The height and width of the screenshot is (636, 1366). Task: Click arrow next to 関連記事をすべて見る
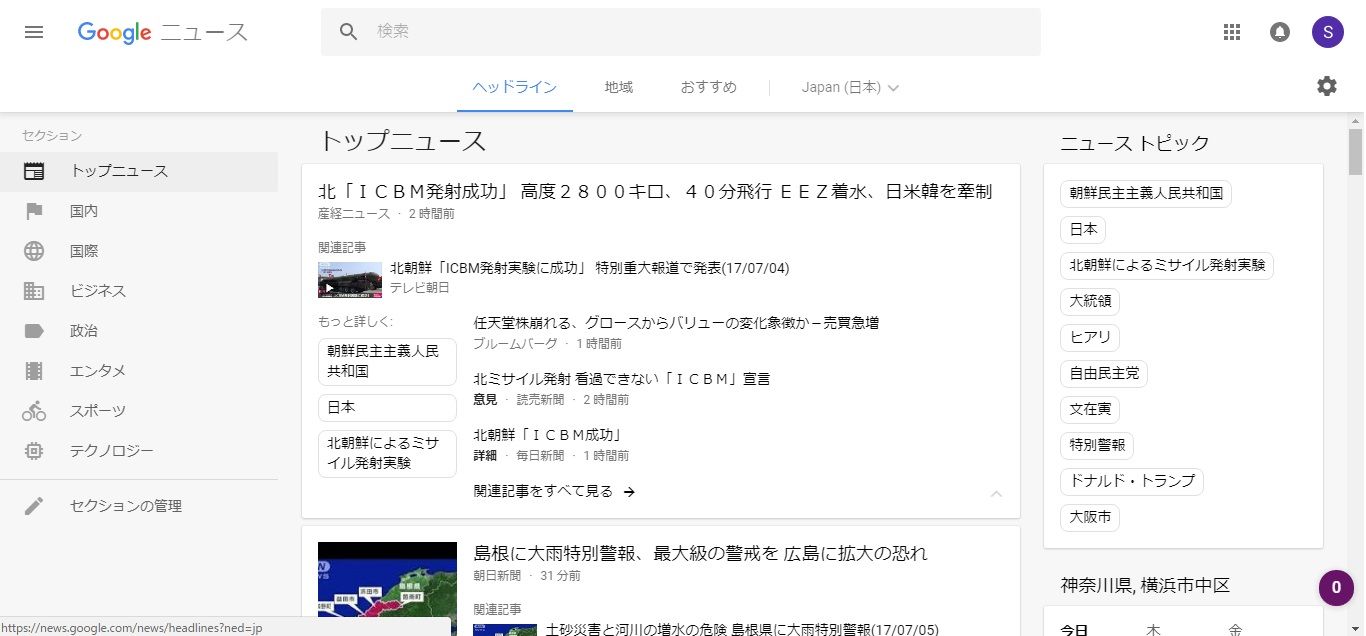point(629,491)
